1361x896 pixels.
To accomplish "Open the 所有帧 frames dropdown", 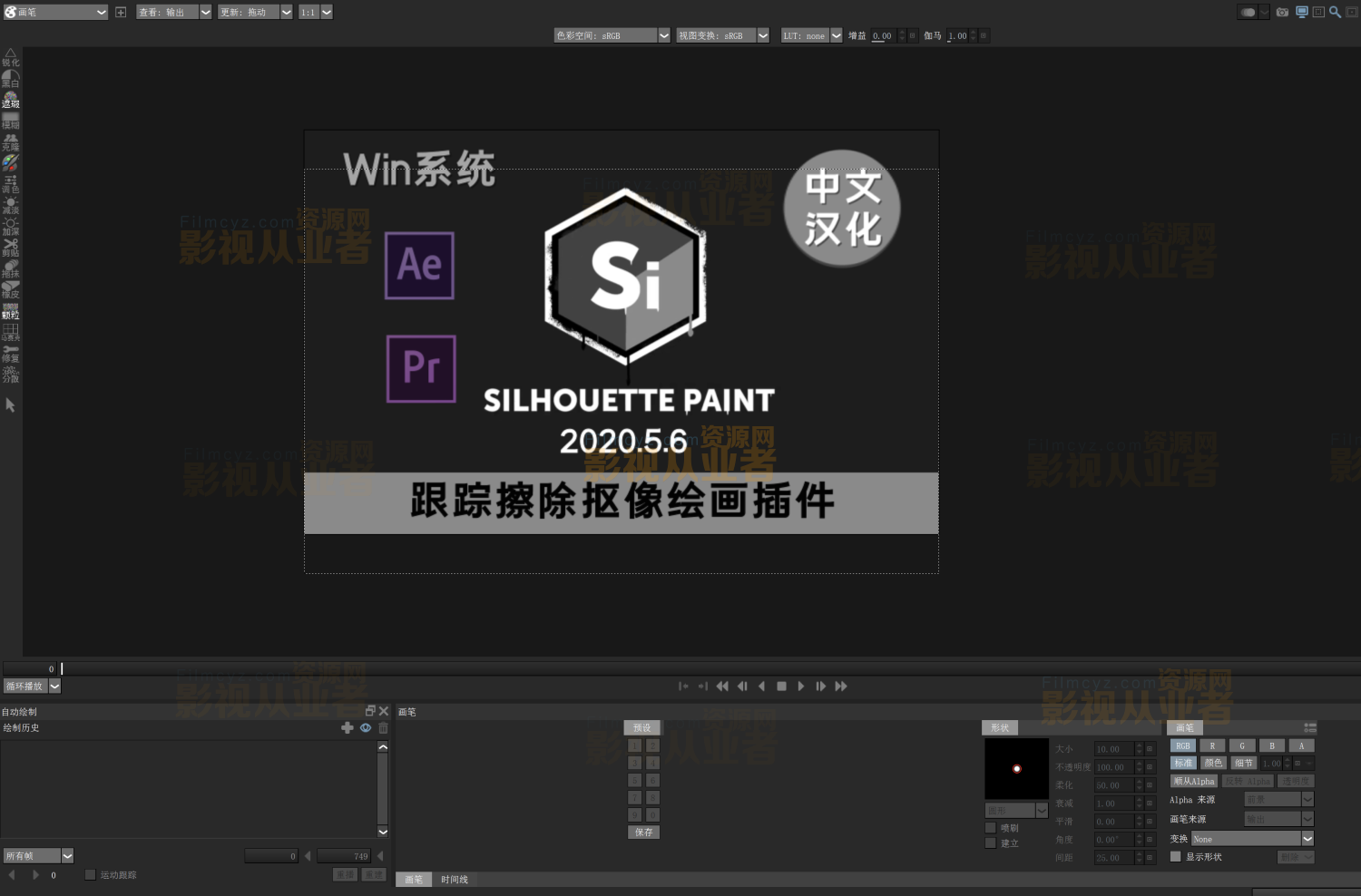I will 38,855.
